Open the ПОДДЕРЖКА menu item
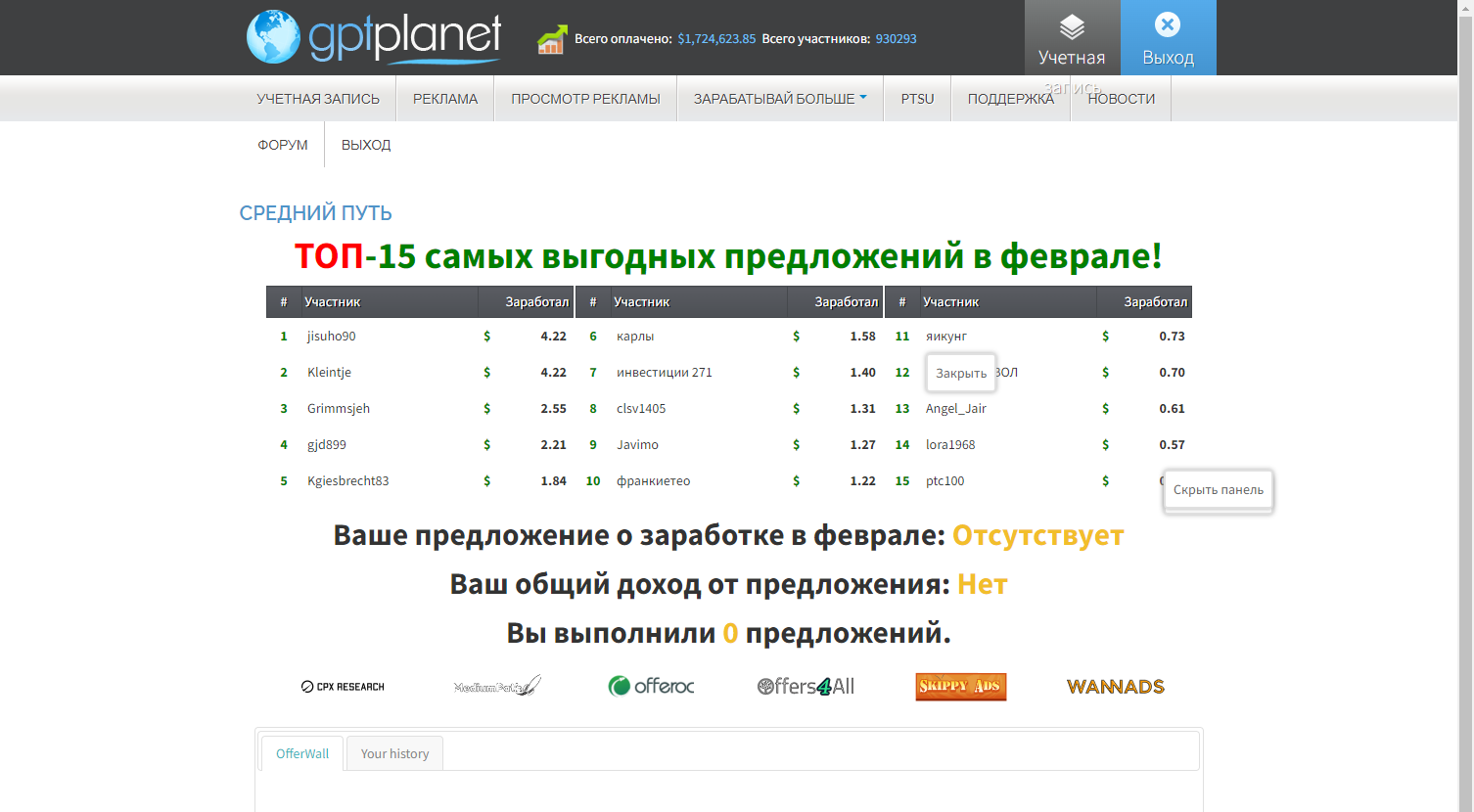Viewport: 1474px width, 812px height. coord(1011,99)
